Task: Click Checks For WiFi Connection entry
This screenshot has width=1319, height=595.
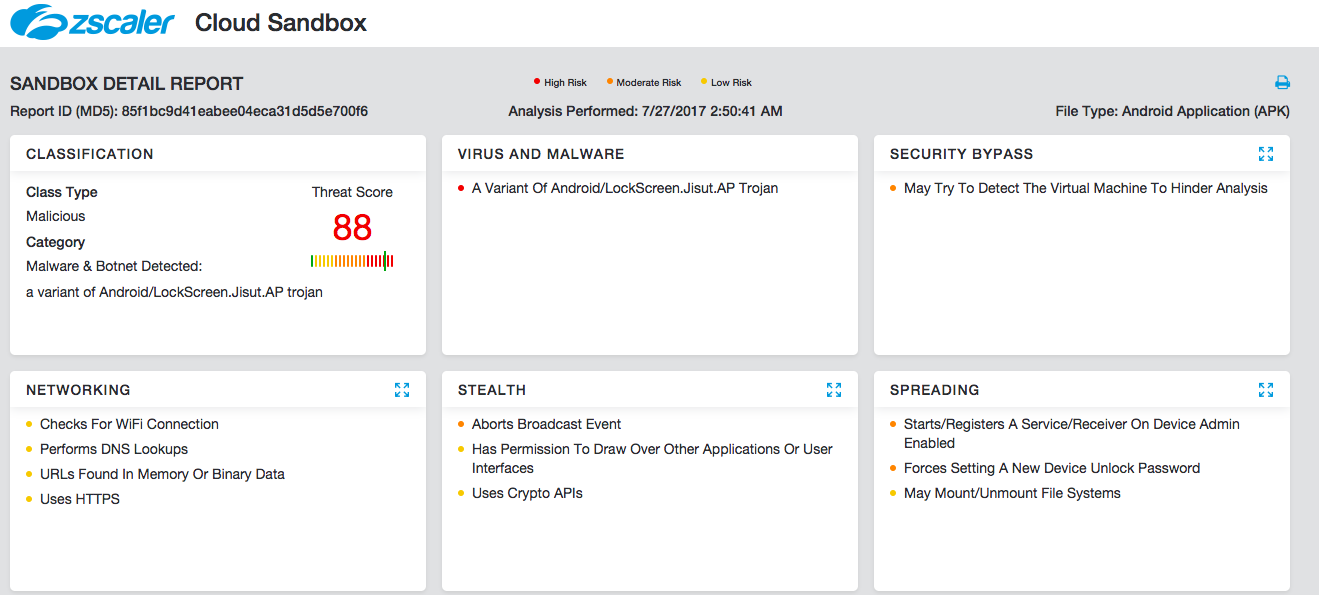Action: coord(129,424)
